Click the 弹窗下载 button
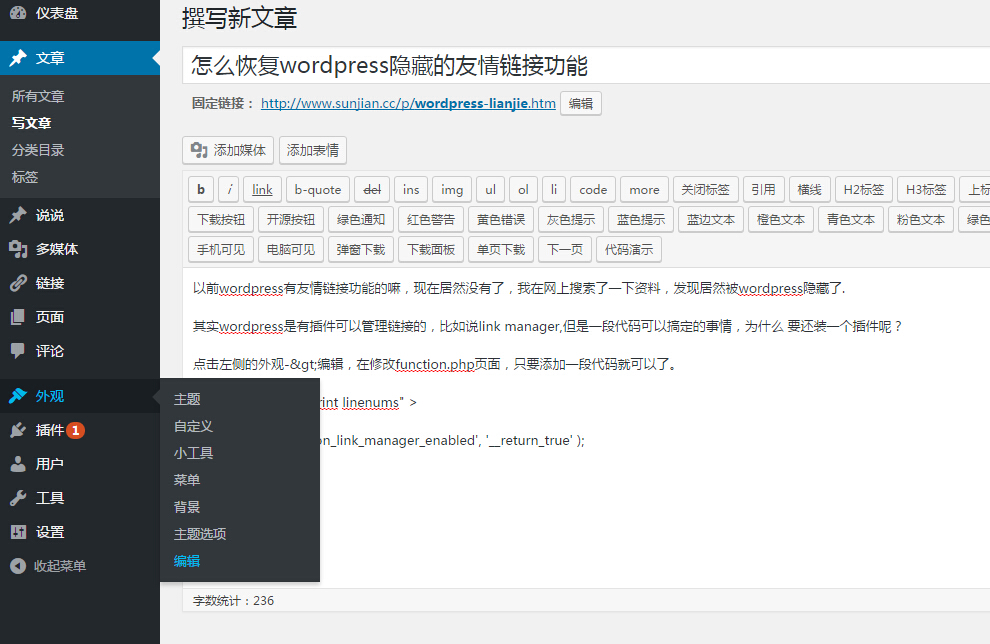Image resolution: width=990 pixels, height=644 pixels. pos(361,249)
